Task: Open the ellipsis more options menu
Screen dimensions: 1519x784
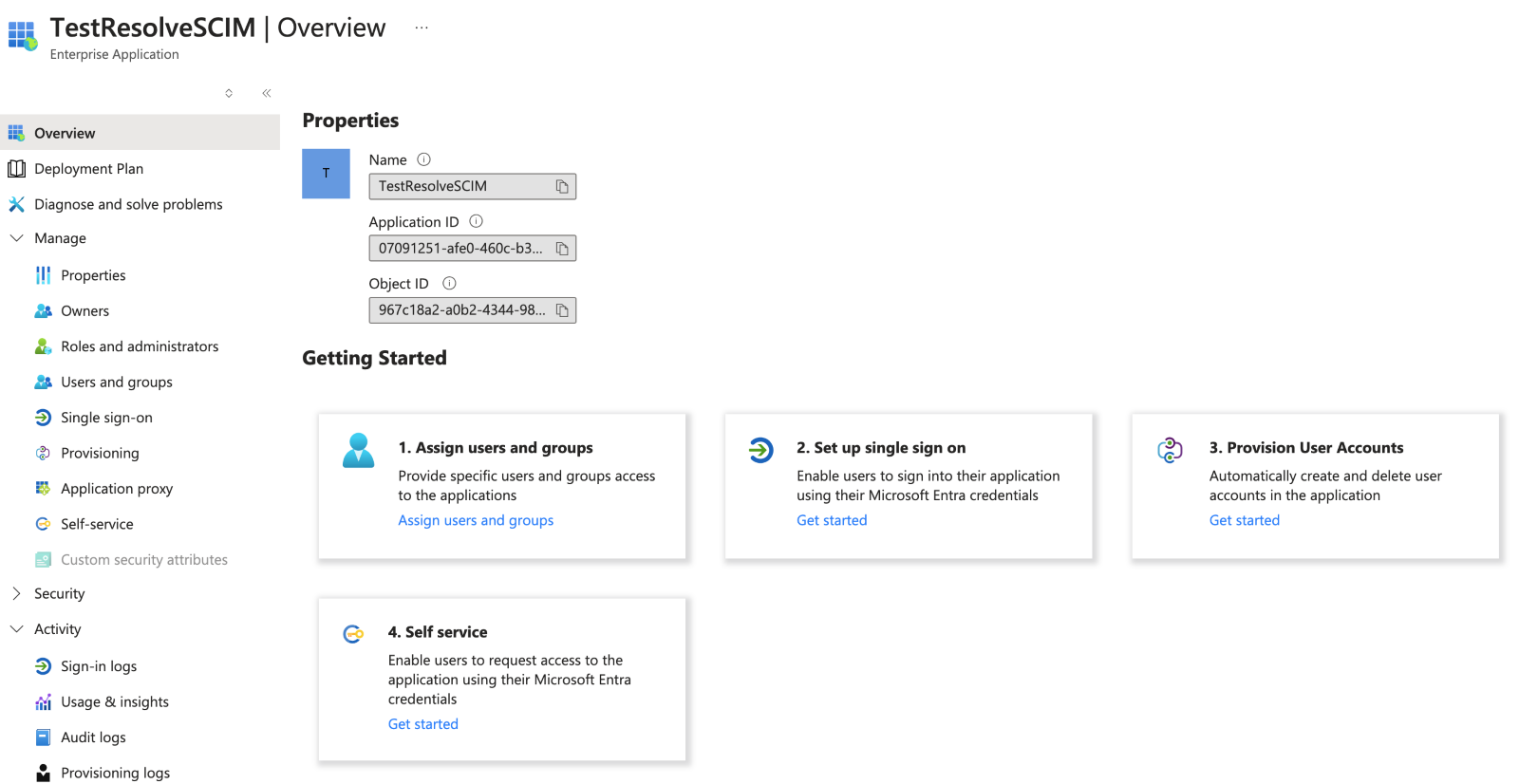Action: coord(422,28)
